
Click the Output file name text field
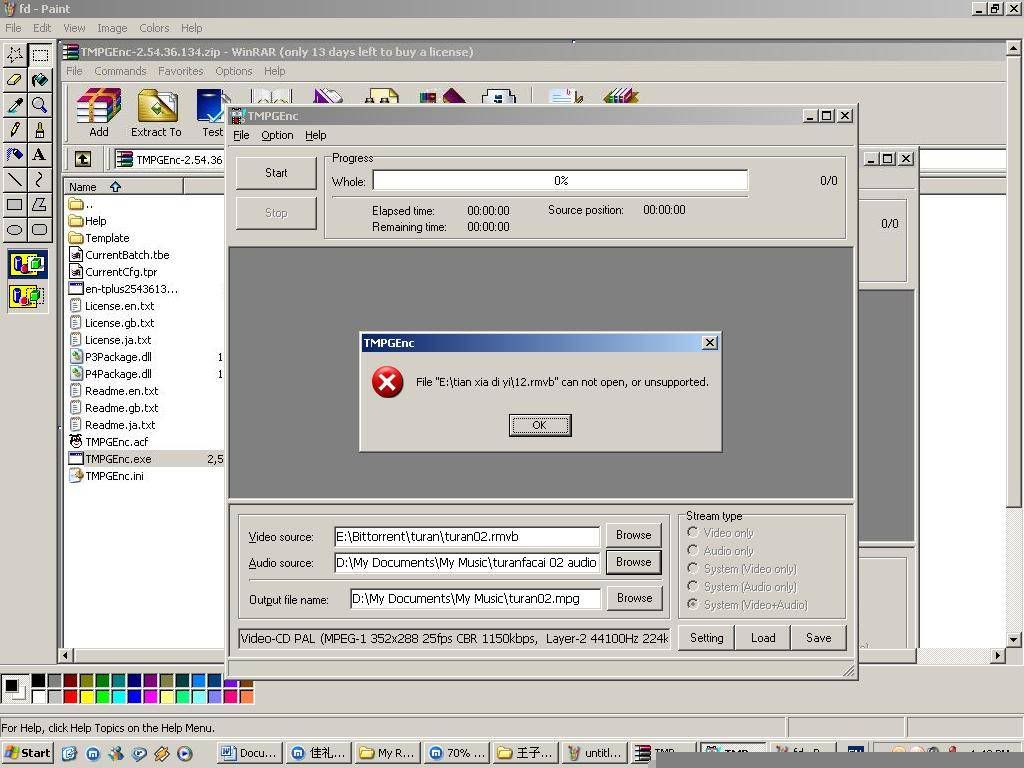point(475,599)
